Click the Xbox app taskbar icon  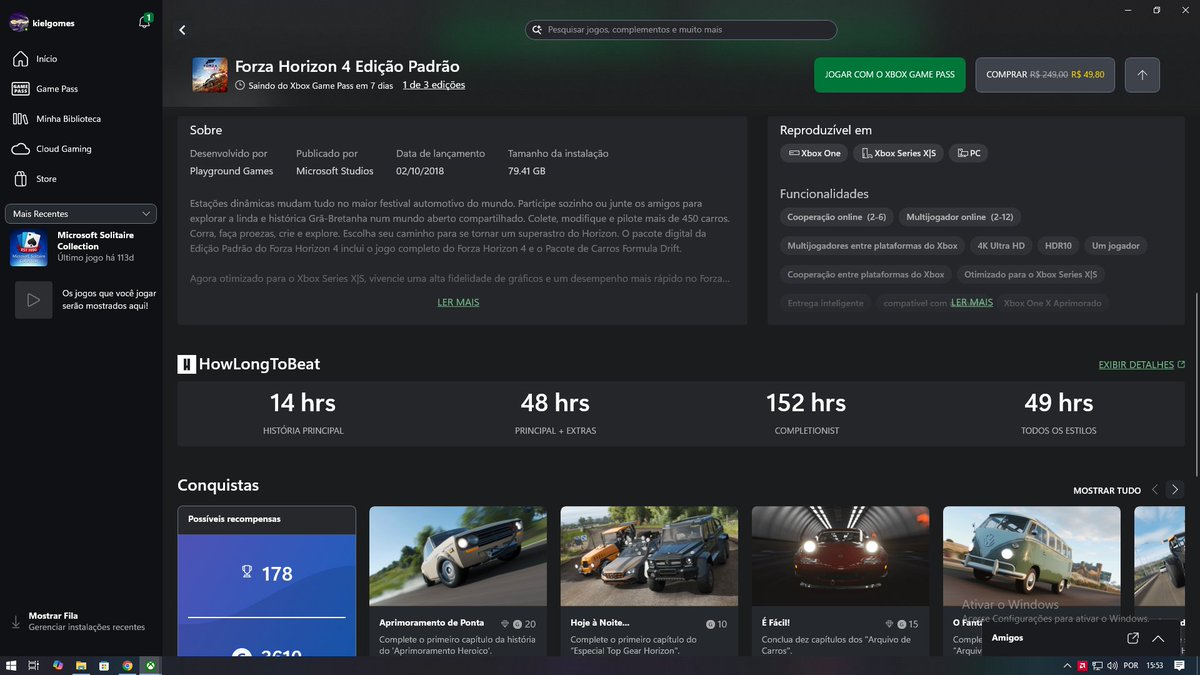[x=150, y=665]
